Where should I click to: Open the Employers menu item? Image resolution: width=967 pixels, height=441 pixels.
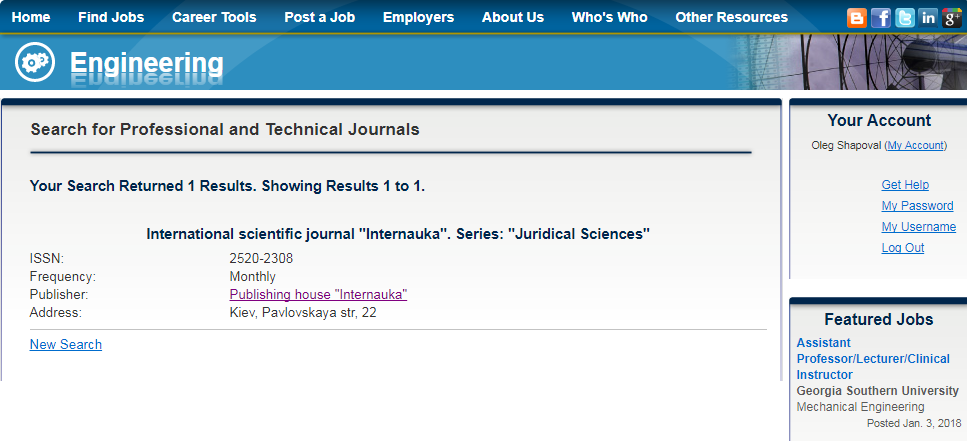(418, 17)
